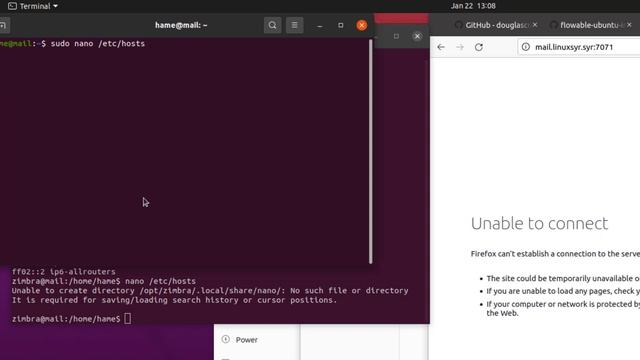This screenshot has height=360, width=640.
Task: Reload the Firefox page
Action: pyautogui.click(x=479, y=47)
